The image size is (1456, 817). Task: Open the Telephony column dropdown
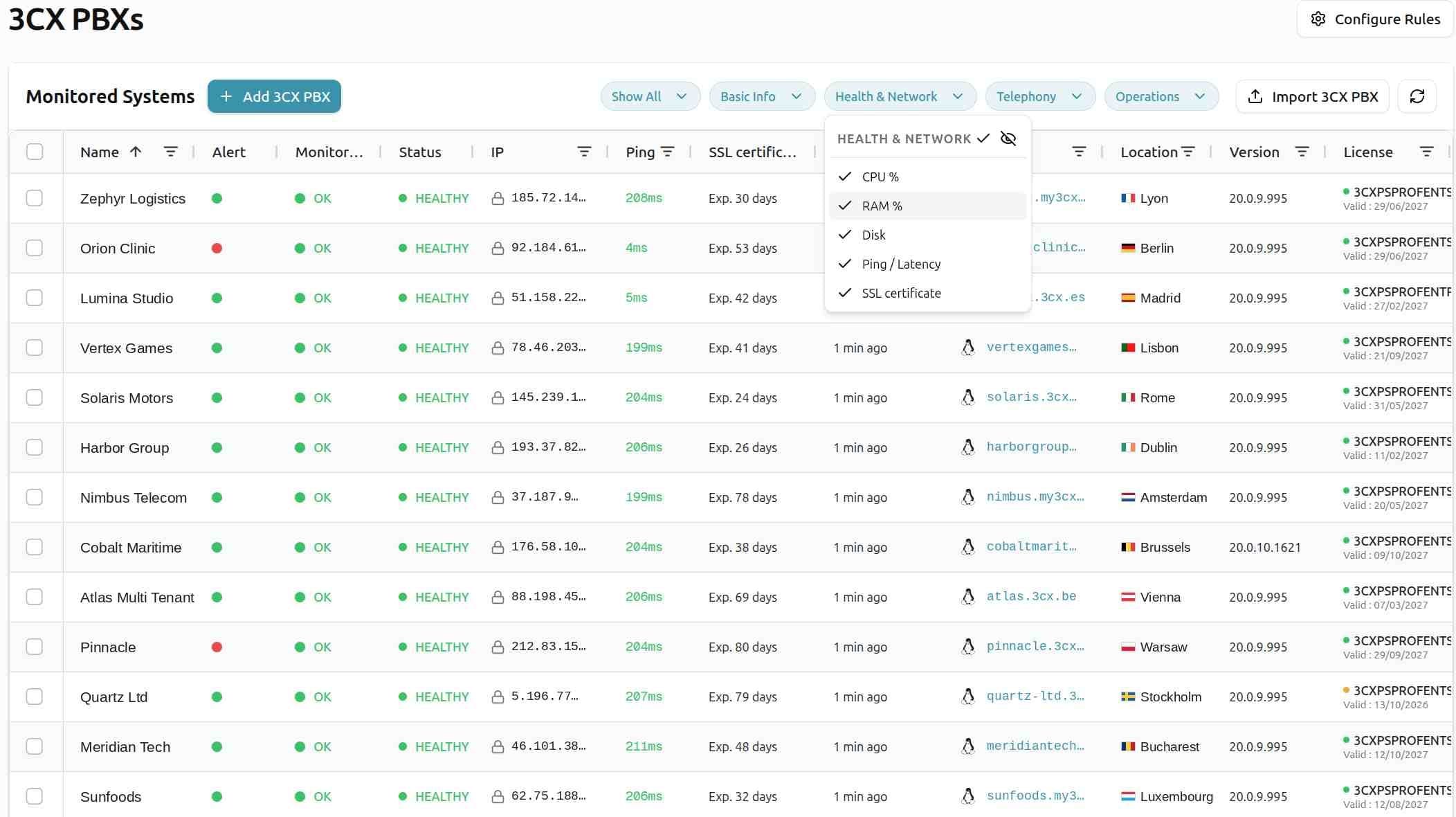click(1040, 96)
